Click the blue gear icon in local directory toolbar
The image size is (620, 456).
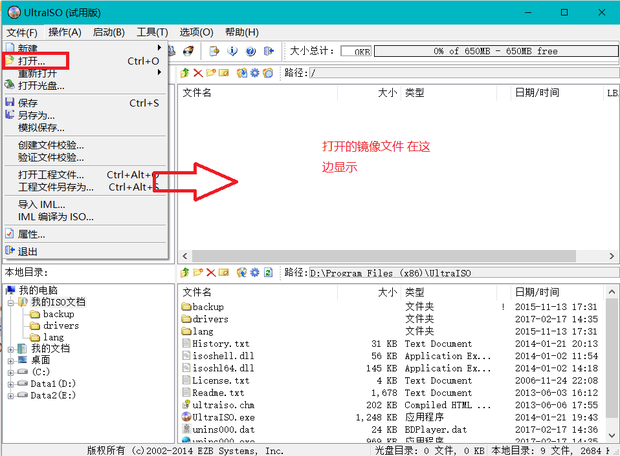255,272
